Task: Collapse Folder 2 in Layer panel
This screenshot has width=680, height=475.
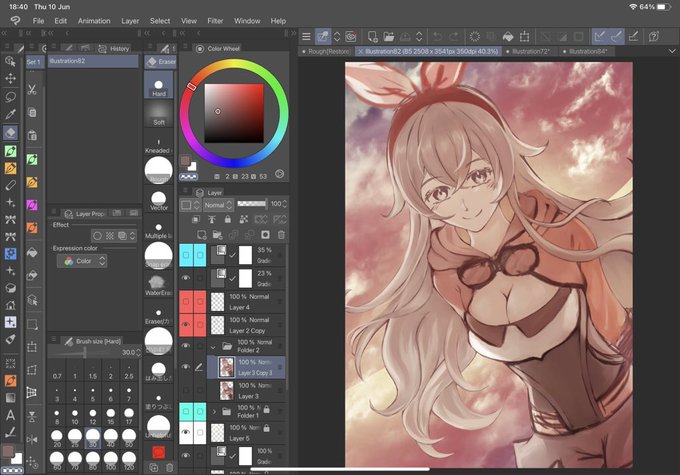Action: point(213,347)
